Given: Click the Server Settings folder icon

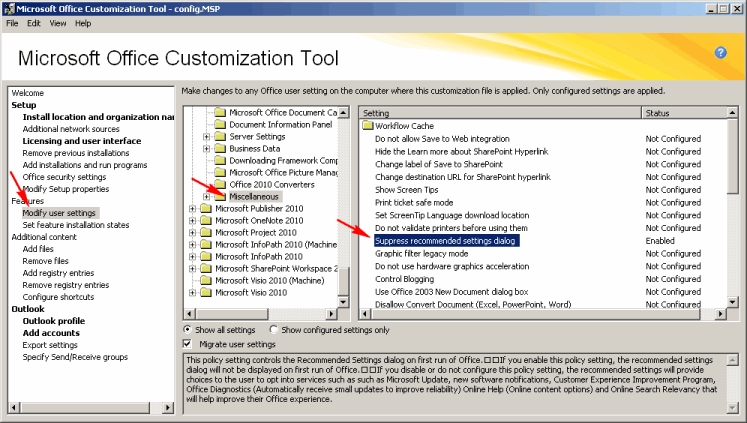Looking at the screenshot, I should [220, 136].
